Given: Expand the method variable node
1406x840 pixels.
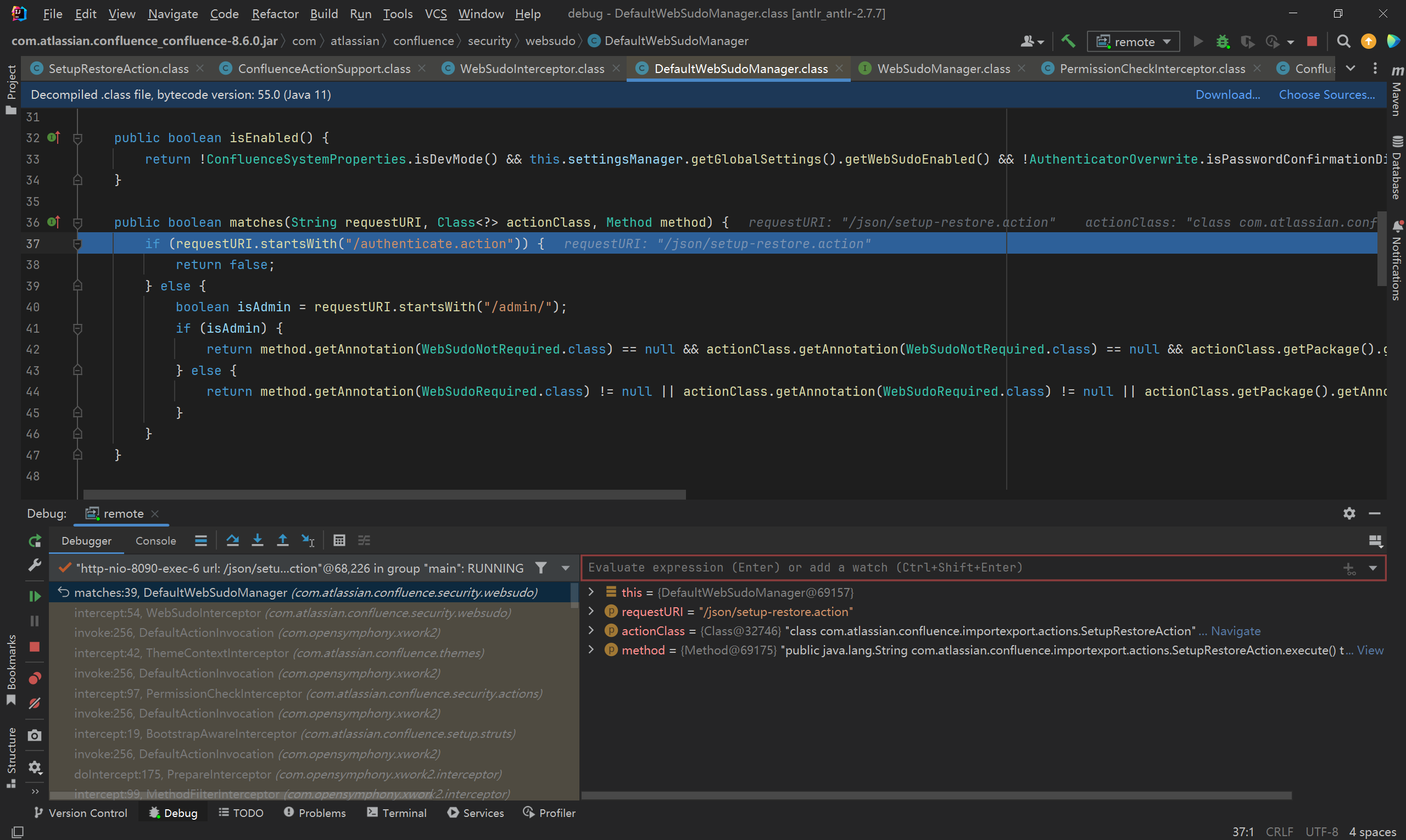Looking at the screenshot, I should (591, 650).
